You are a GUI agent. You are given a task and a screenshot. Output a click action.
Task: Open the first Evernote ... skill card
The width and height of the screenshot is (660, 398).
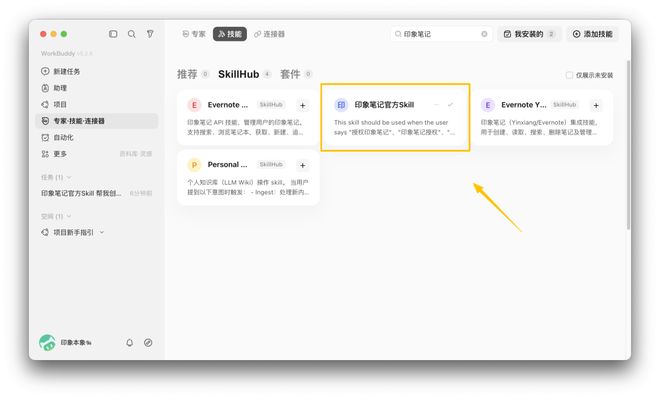click(x=248, y=117)
